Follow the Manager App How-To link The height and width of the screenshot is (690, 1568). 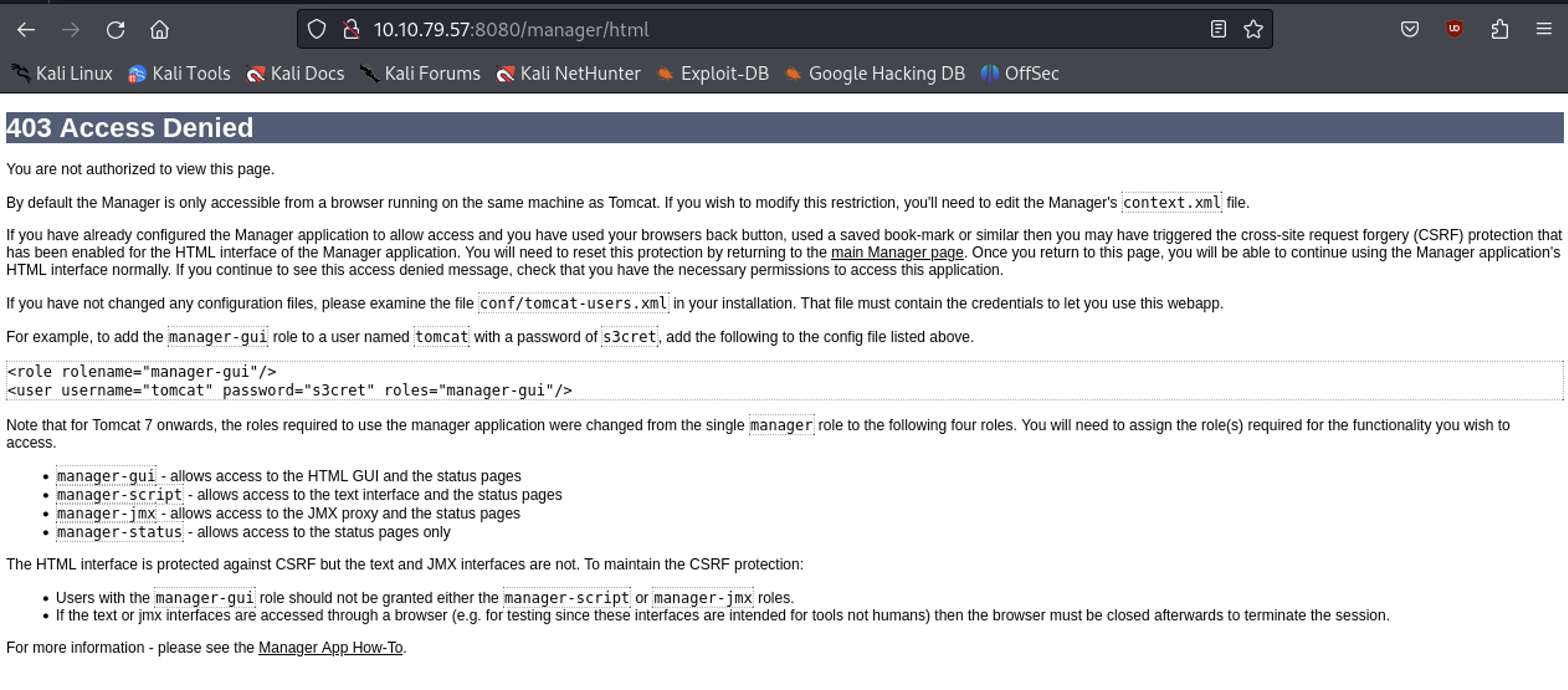pos(330,648)
